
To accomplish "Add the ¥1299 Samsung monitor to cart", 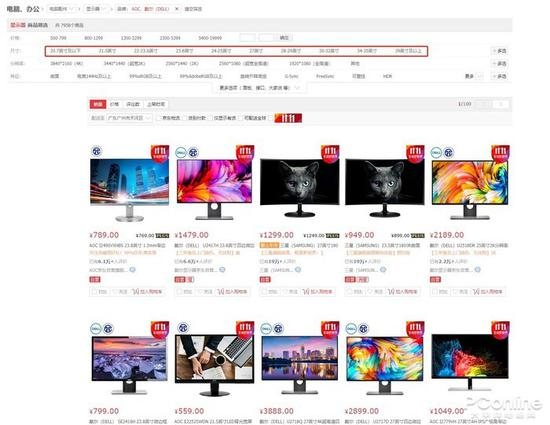I will pos(318,291).
